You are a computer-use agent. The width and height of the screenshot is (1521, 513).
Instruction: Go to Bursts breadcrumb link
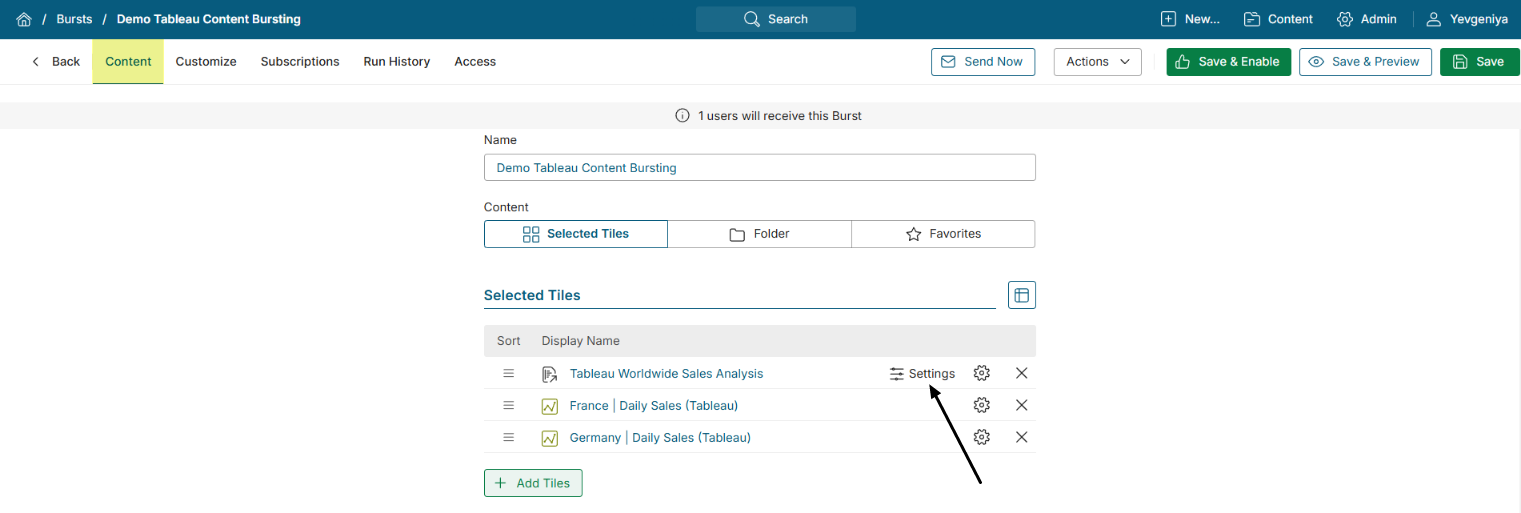tap(74, 19)
